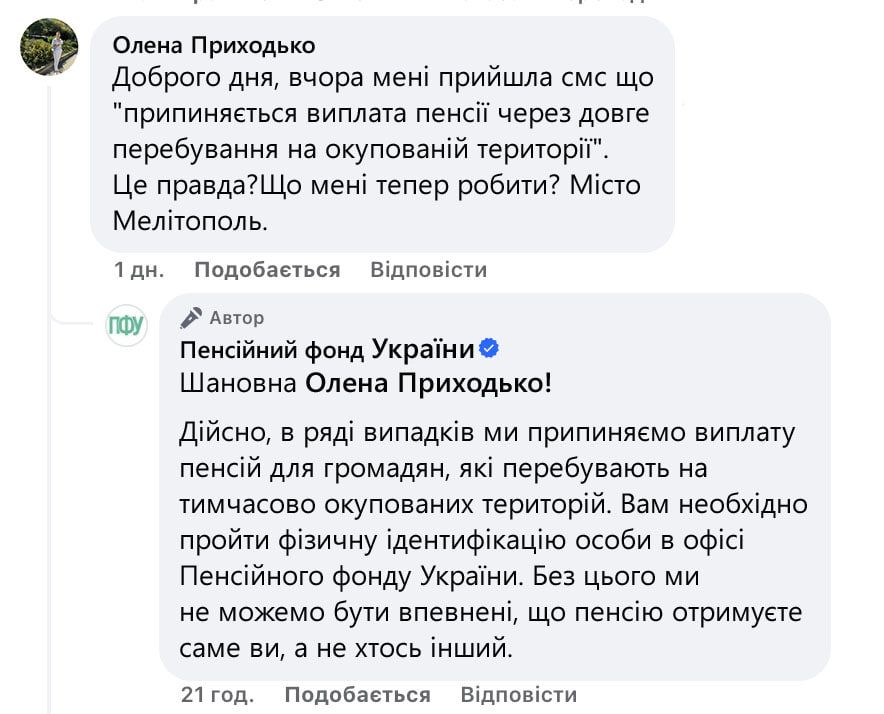This screenshot has width=884, height=714.
Task: Click the Пенсійний фонд України page name
Action: pyautogui.click(x=327, y=346)
